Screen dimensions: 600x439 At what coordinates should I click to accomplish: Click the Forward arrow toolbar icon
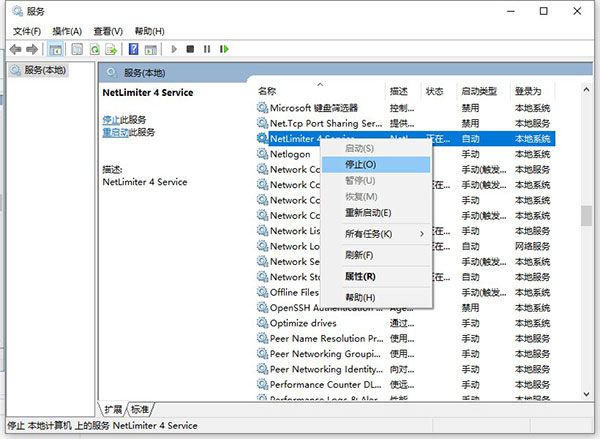(x=32, y=48)
